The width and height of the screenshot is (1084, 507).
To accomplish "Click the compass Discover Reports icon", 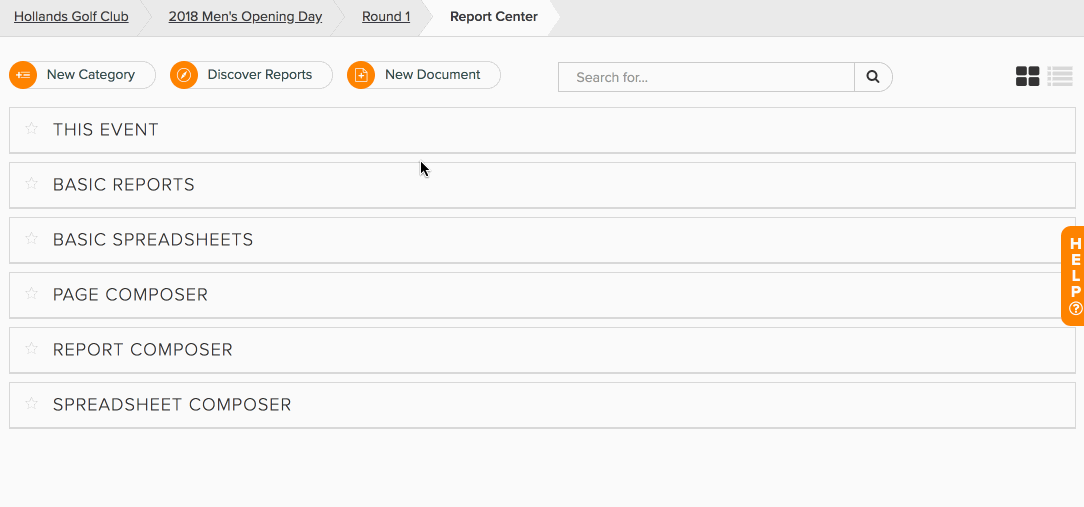I will point(184,75).
